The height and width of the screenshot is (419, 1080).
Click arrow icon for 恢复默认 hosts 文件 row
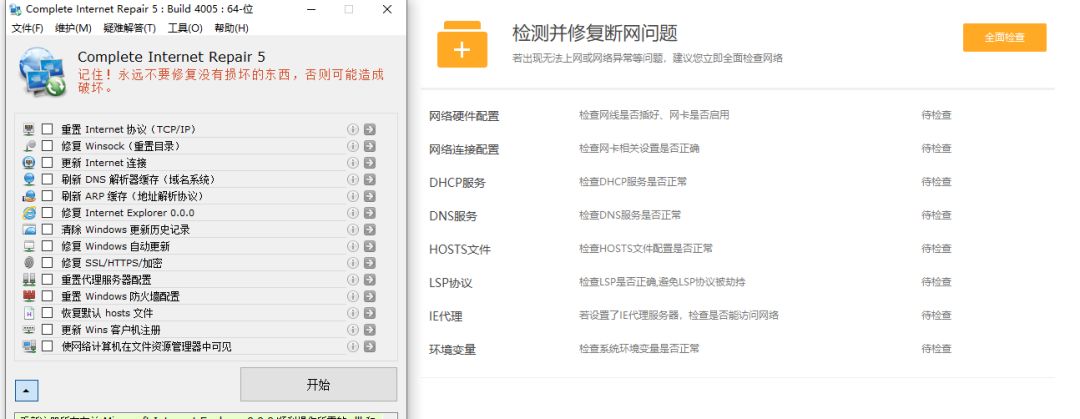click(370, 313)
